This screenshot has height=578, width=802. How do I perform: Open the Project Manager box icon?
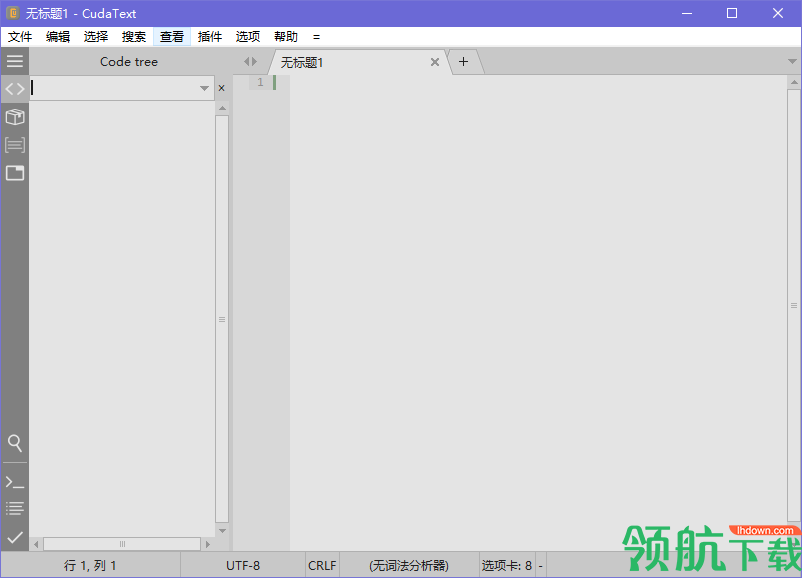(x=15, y=117)
